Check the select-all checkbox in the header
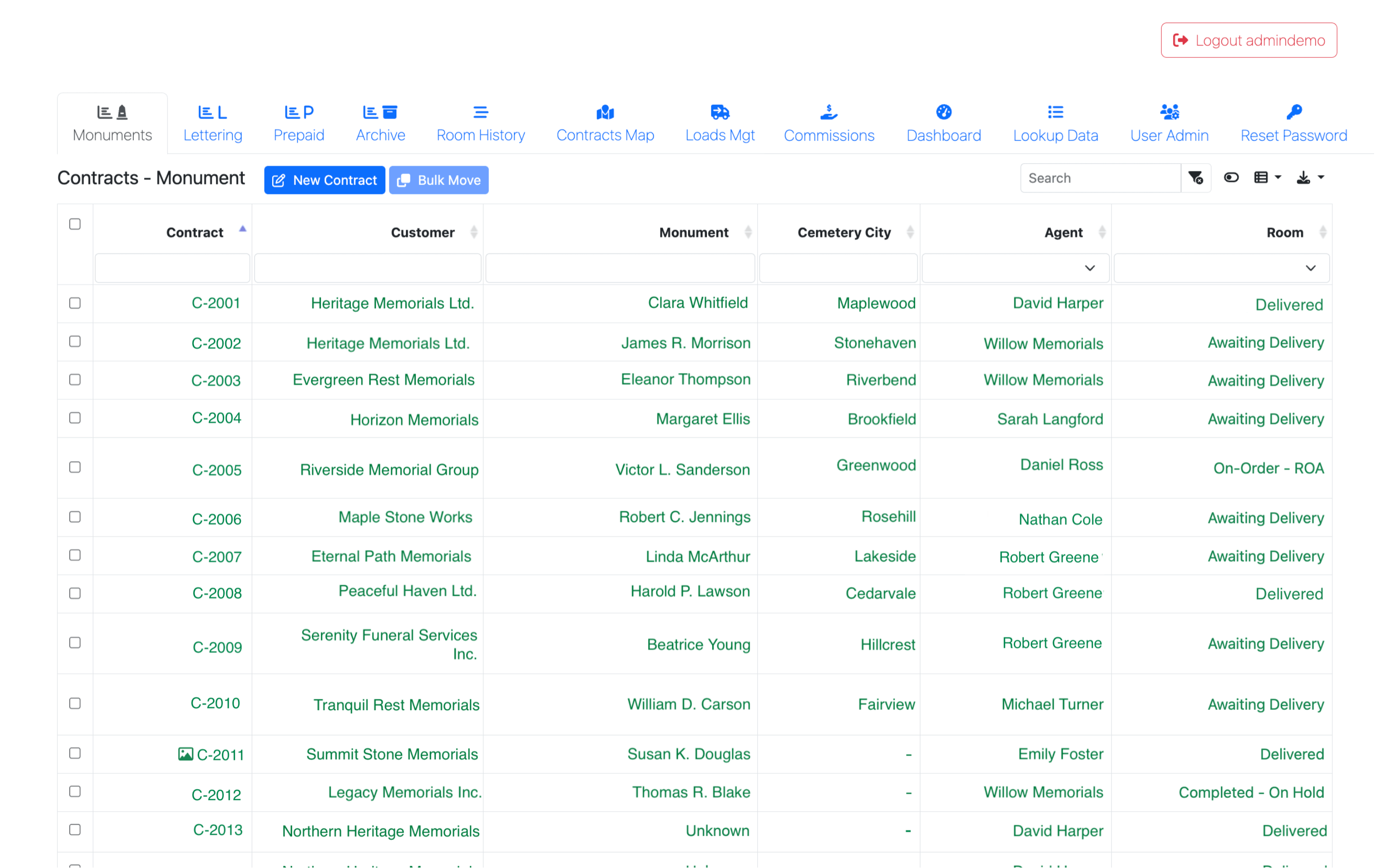This screenshot has width=1394, height=868. (x=74, y=224)
